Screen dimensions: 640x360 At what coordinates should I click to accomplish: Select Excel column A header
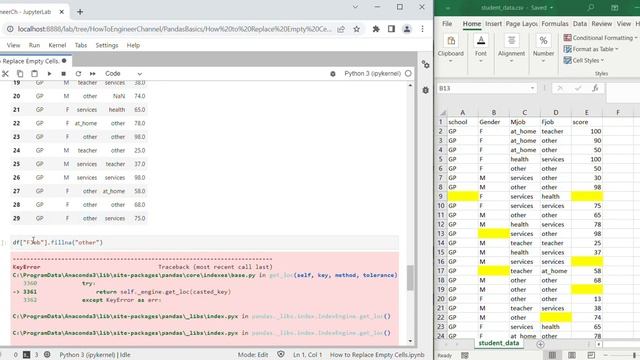462,112
